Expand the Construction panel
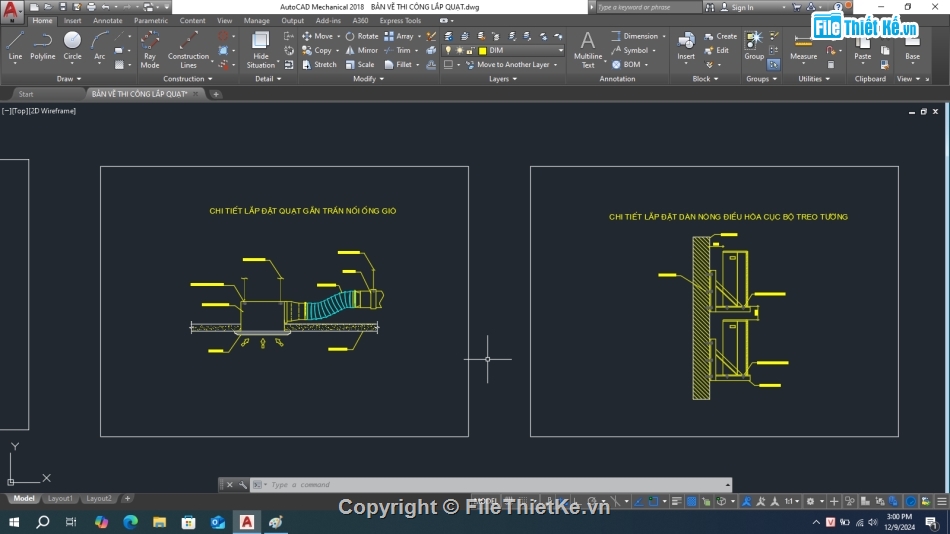 (x=188, y=79)
